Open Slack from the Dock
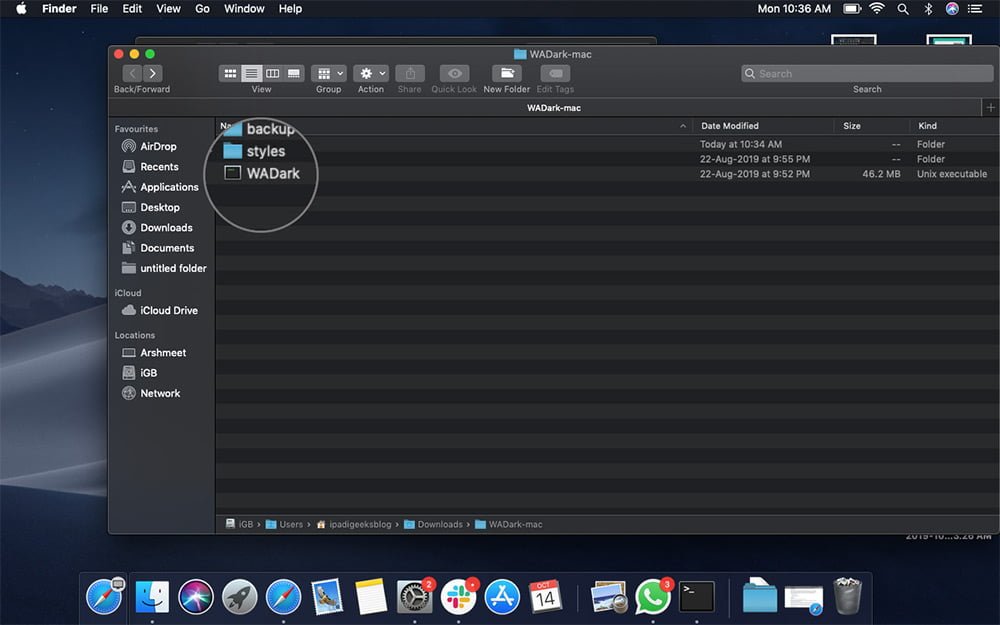 coord(459,598)
